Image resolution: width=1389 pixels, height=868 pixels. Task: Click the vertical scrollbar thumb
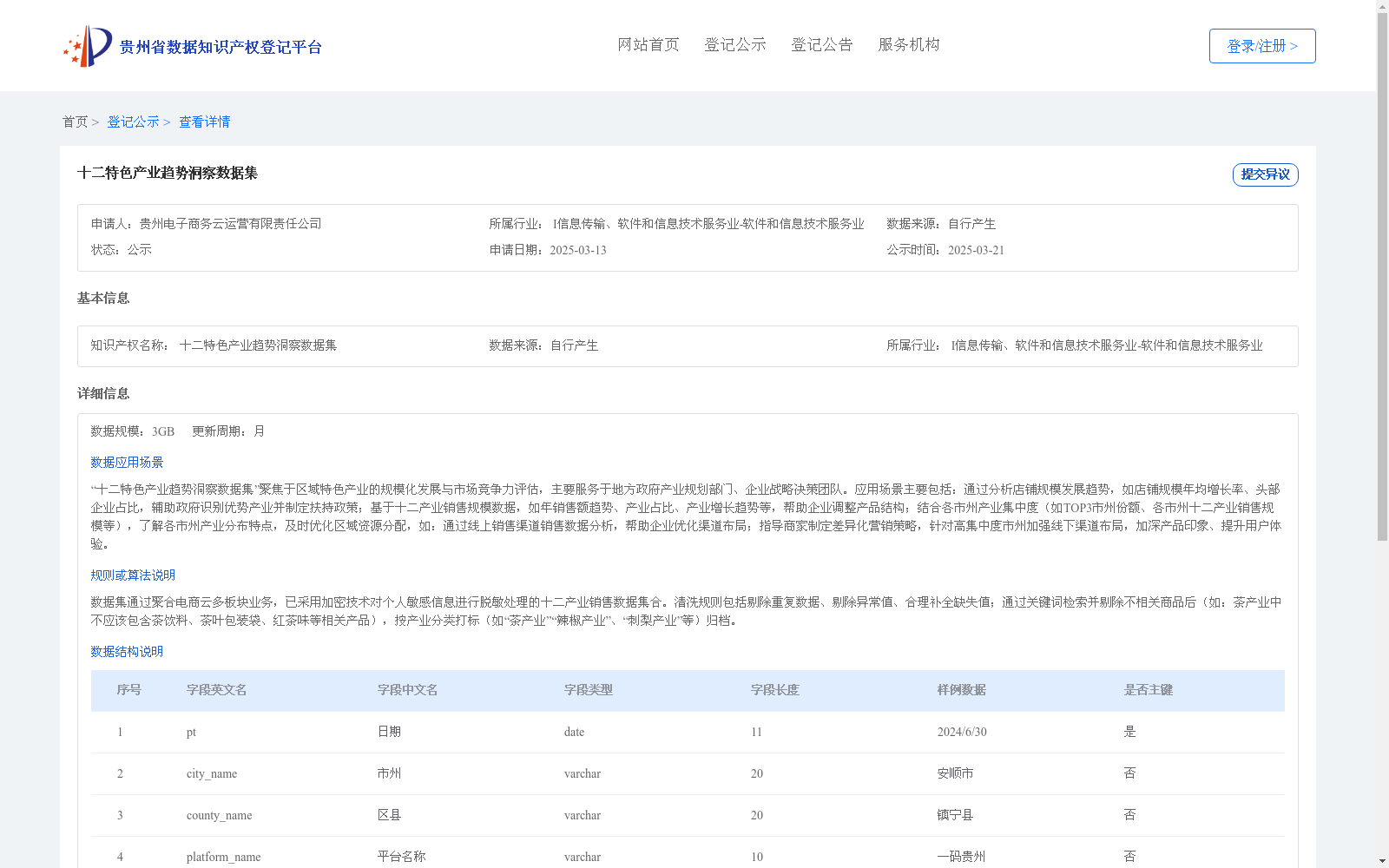click(1382, 278)
